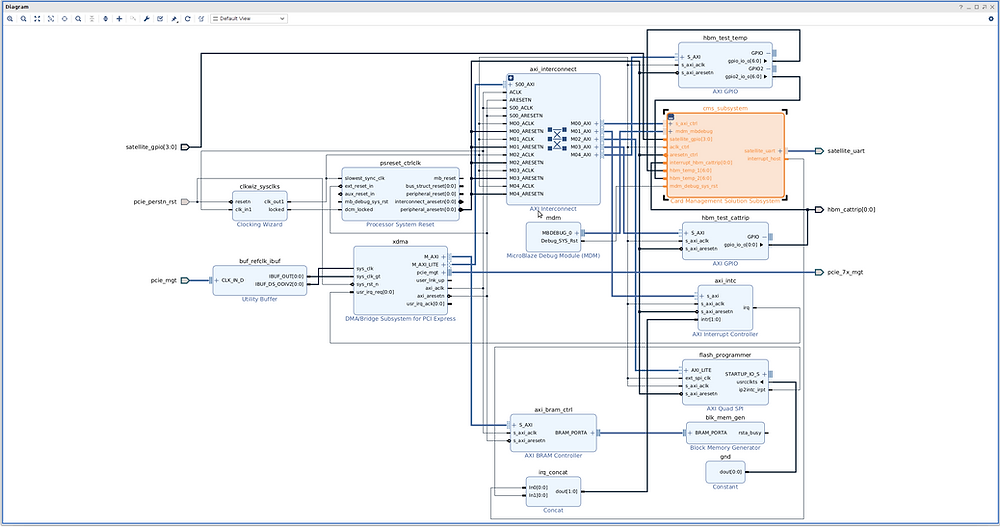Click the interrupt_host pin on cms_subsystem

(764, 159)
